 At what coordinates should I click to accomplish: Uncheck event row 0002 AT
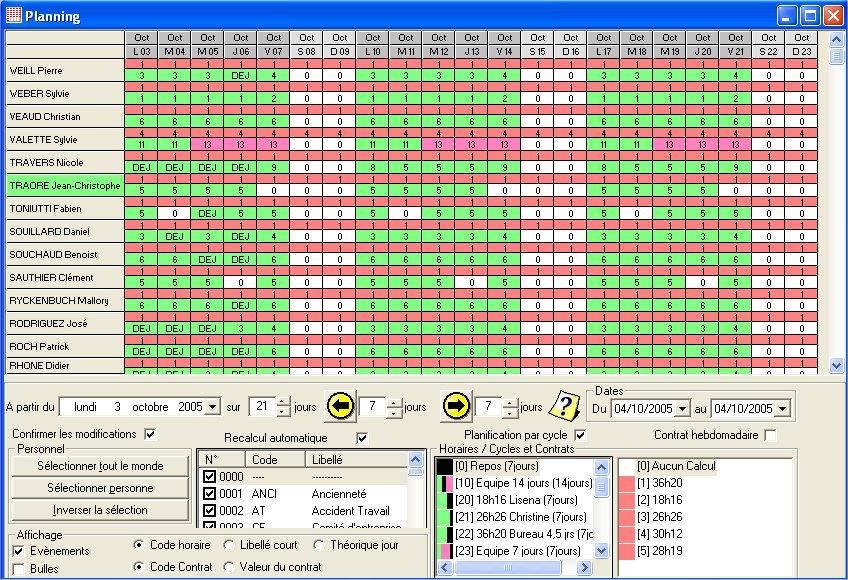tap(209, 510)
